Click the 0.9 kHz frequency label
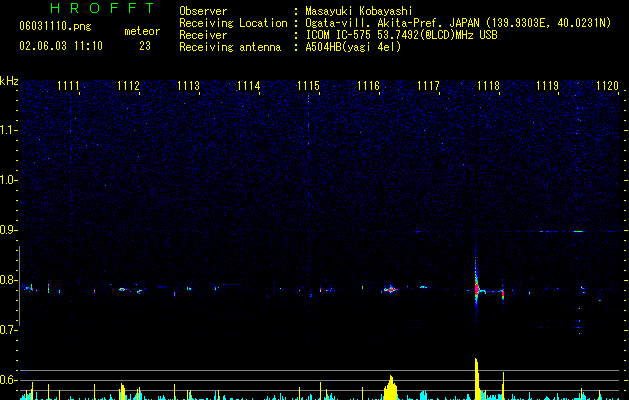 8,230
